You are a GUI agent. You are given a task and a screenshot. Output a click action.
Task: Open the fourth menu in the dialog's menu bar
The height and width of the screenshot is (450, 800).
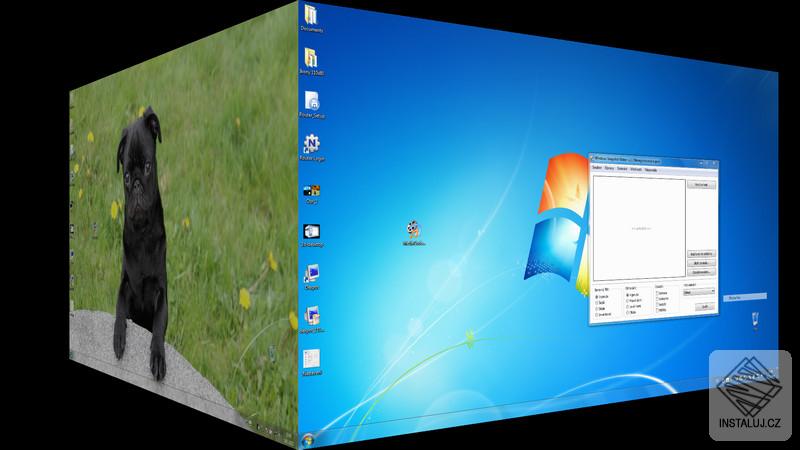636,169
